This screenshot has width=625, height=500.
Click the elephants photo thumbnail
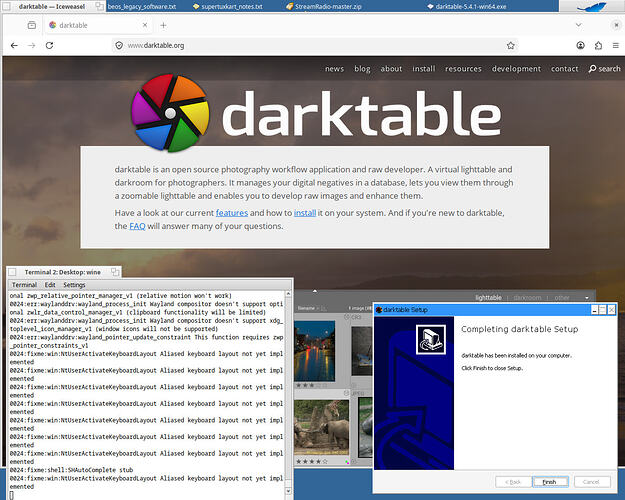click(x=321, y=427)
